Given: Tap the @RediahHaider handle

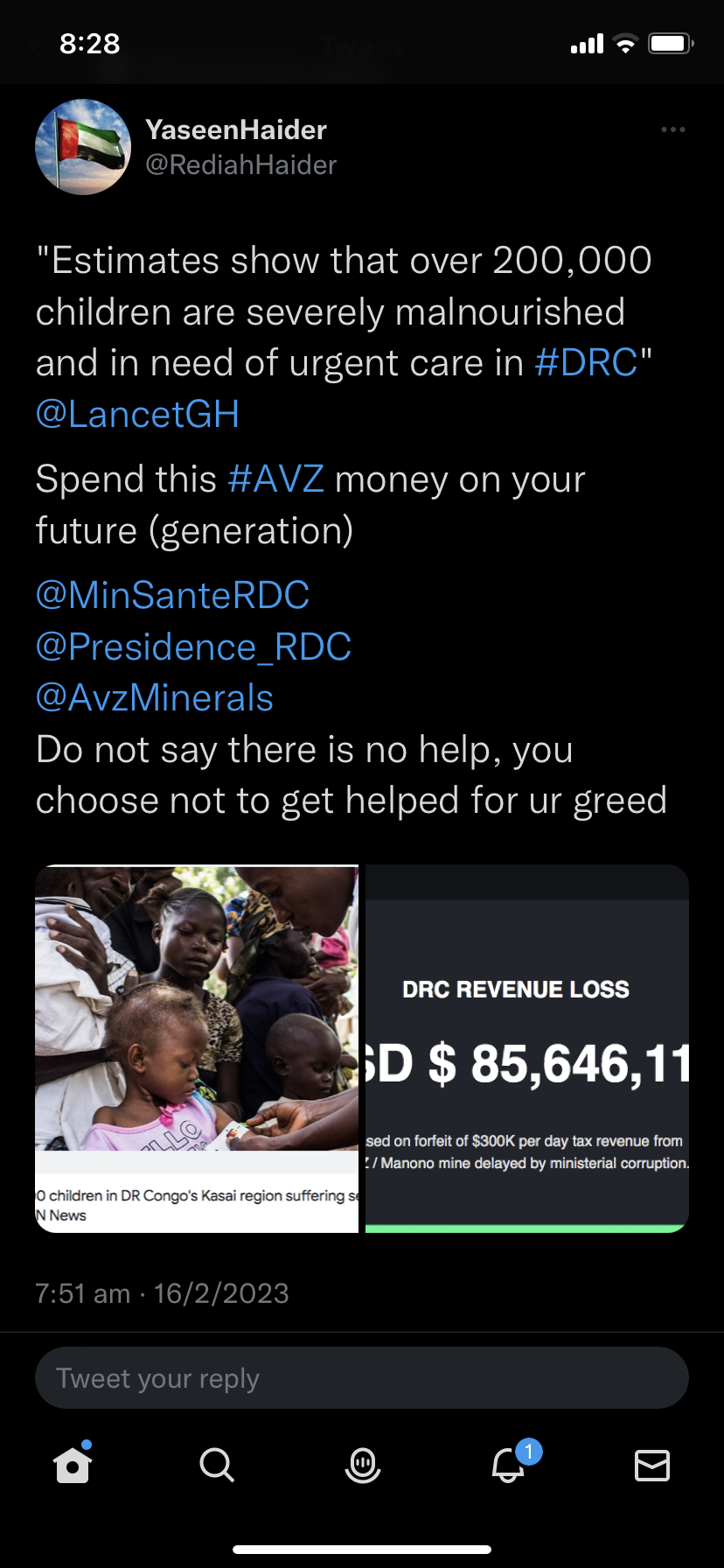Looking at the screenshot, I should (240, 164).
